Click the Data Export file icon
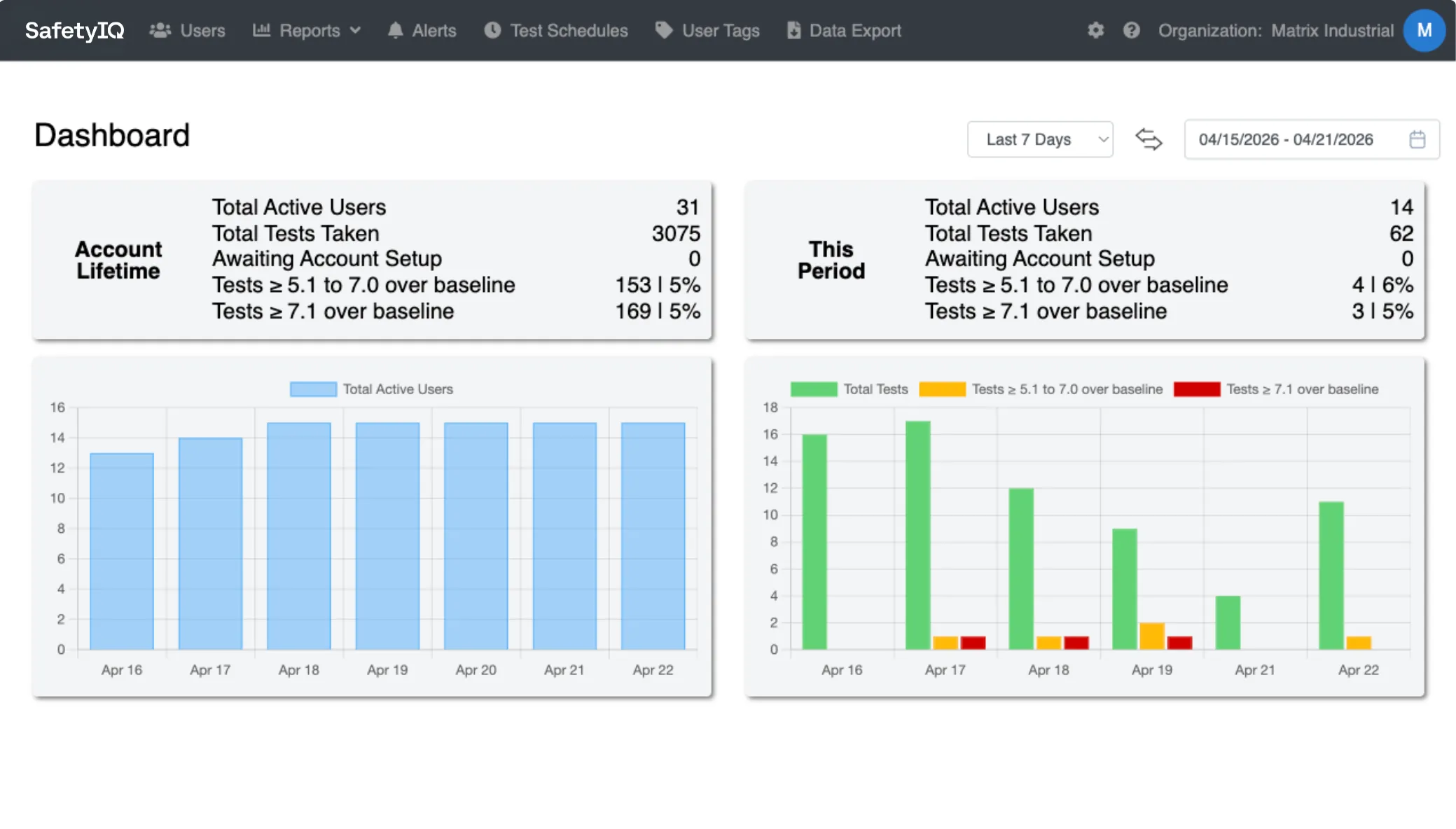Screen dimensions: 1456x829 click(793, 30)
